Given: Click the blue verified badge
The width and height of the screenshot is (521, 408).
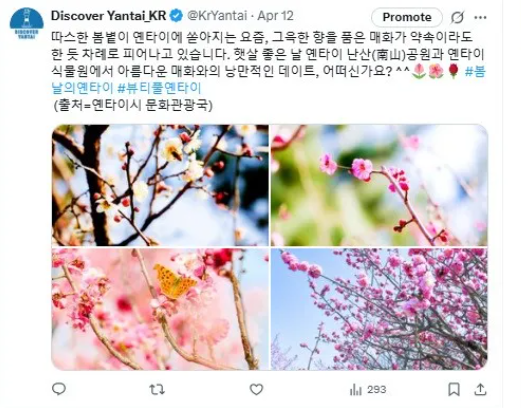Looking at the screenshot, I should click(x=176, y=16).
